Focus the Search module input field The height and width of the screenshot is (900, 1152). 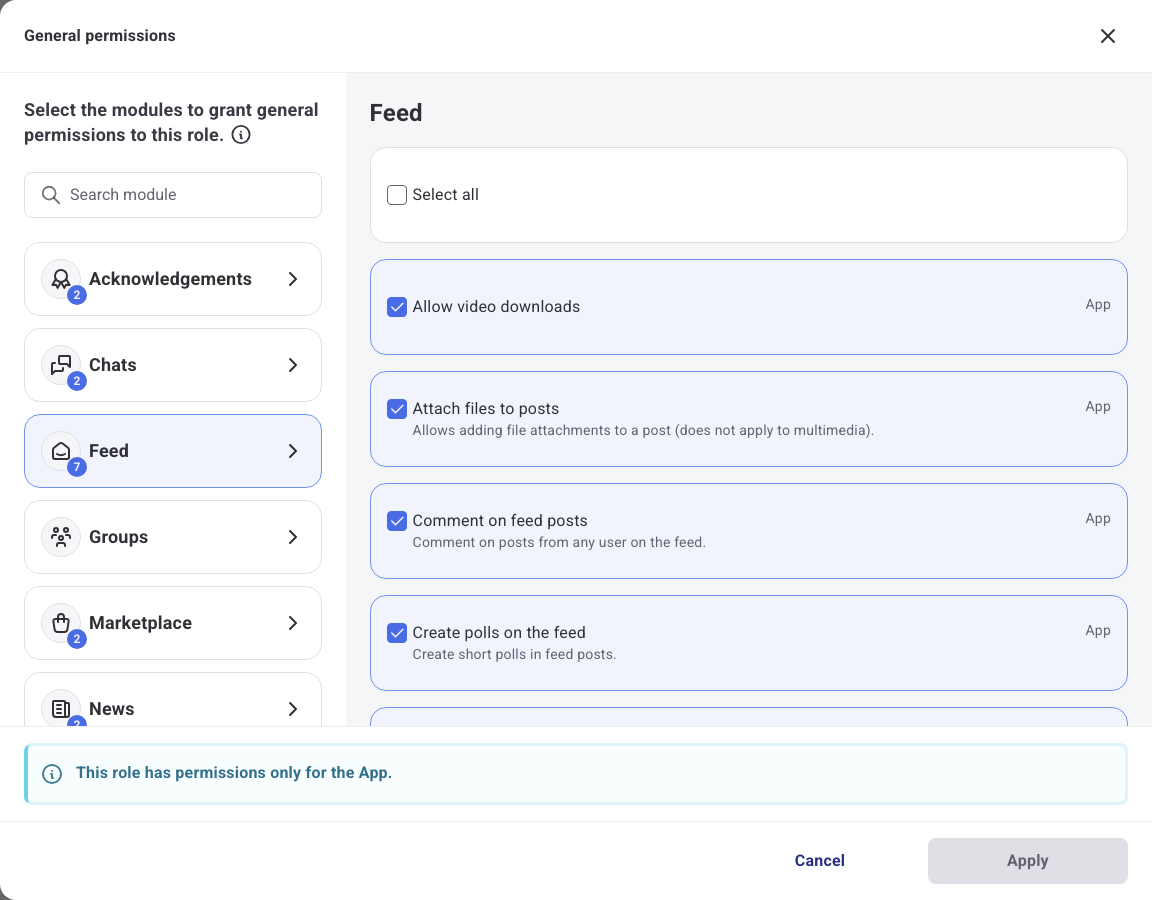pos(173,195)
